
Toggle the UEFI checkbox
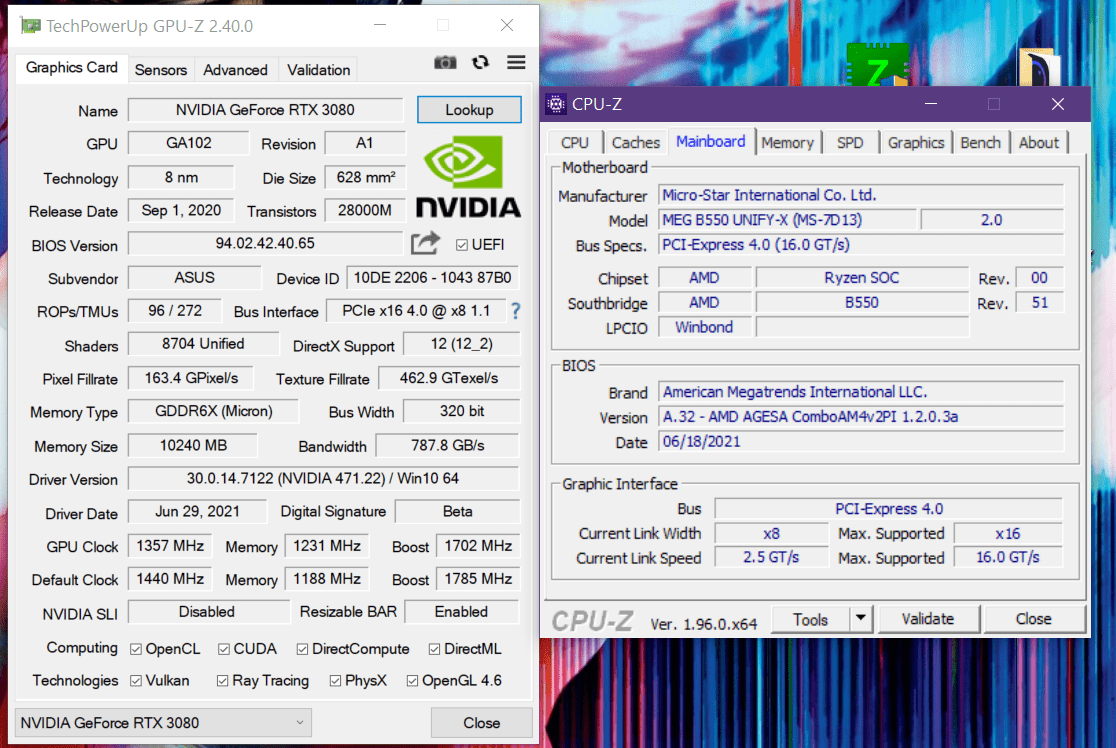pyautogui.click(x=462, y=245)
